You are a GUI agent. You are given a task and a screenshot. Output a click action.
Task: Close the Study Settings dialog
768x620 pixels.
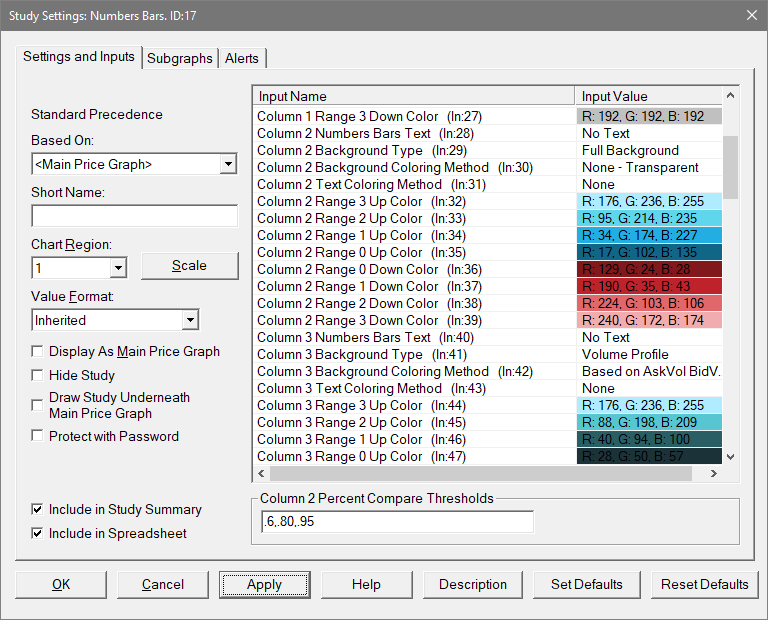(x=750, y=14)
